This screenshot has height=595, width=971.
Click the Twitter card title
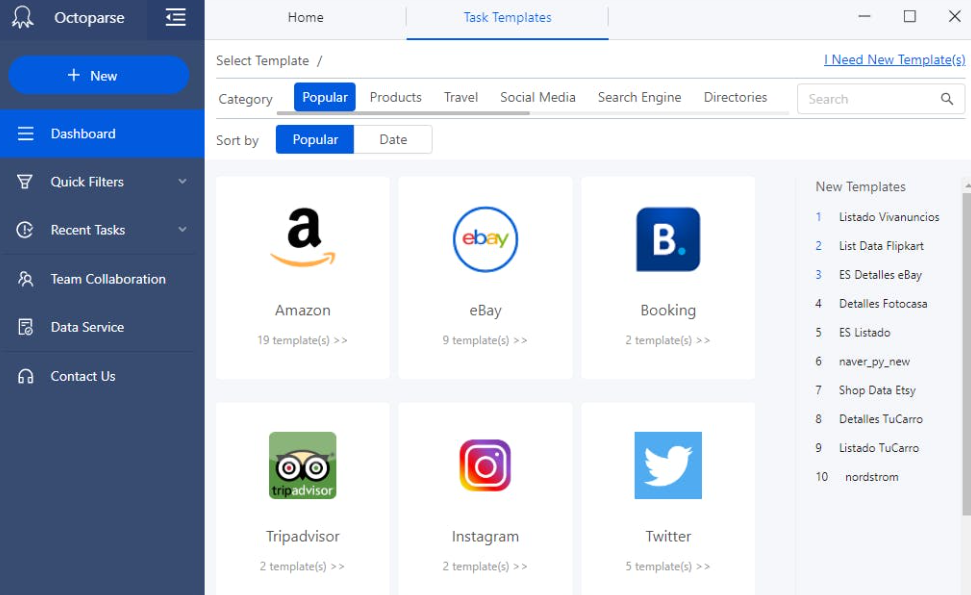tap(668, 536)
